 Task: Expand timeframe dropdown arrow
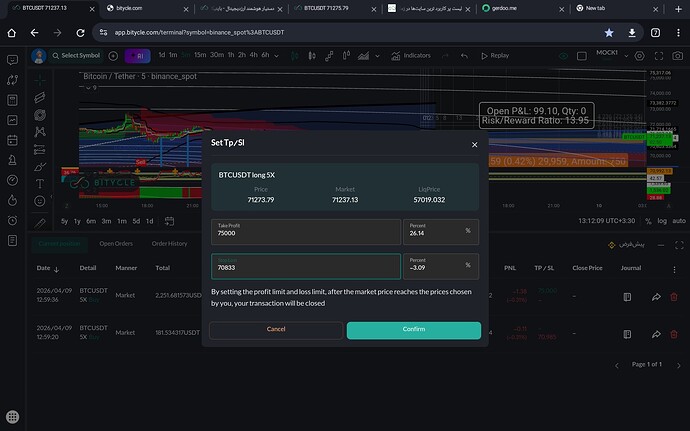point(276,56)
